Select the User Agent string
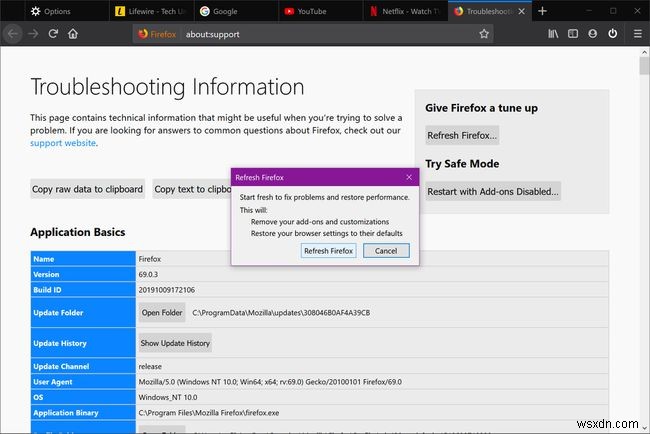This screenshot has height=434, width=650. point(270,382)
